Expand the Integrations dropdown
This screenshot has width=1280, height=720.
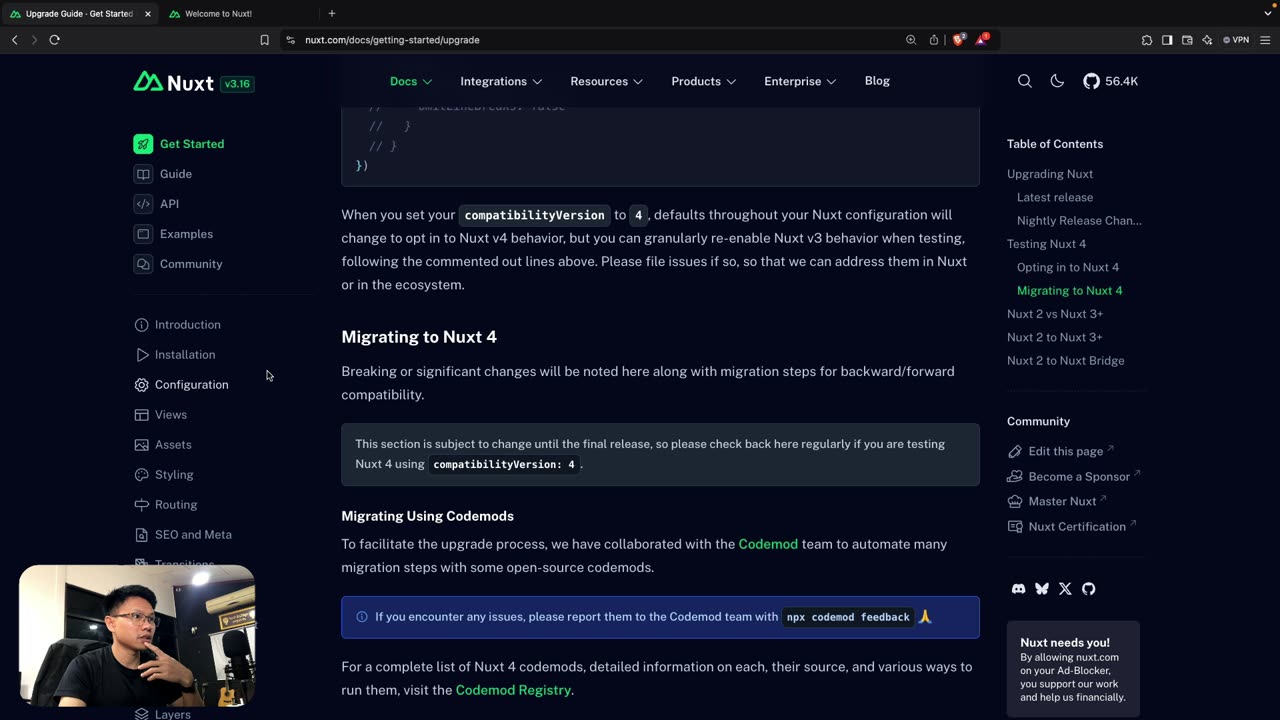pos(501,81)
